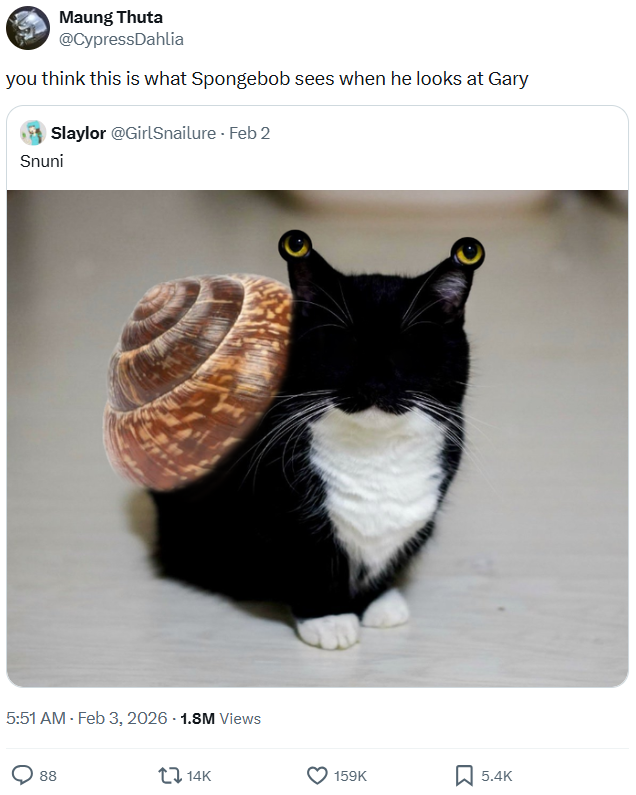The height and width of the screenshot is (795, 636).
Task: Click the 5.4K bookmarks count
Action: 497,776
